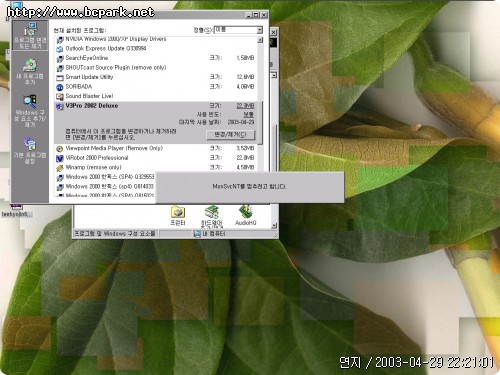Click NVIDIA Display Drivers entry icon
Viewport: 500px width, 375px height.
point(60,40)
